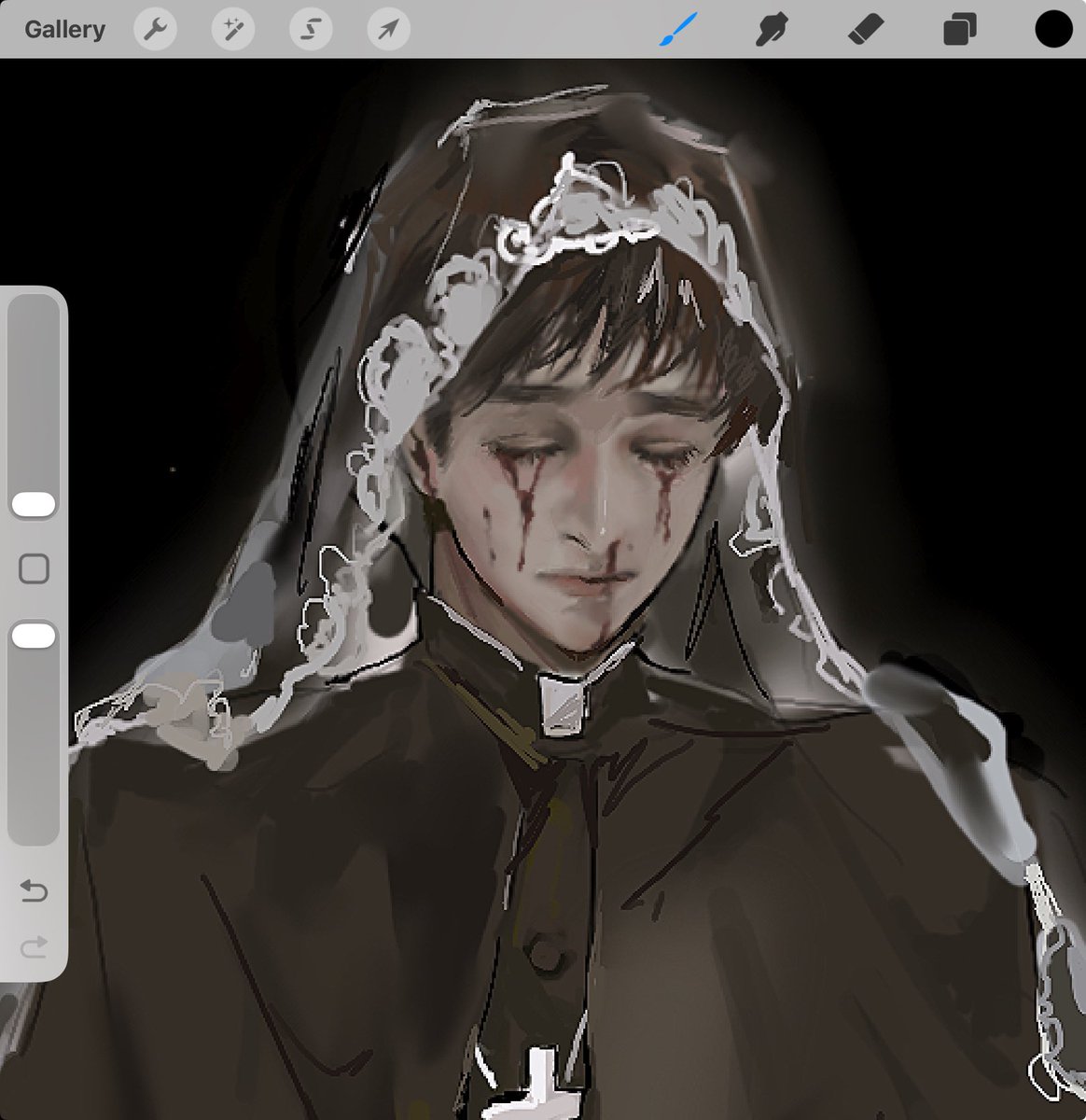Select the Smudge finger tool
Screen dimensions: 1086x1120
pyautogui.click(x=771, y=30)
